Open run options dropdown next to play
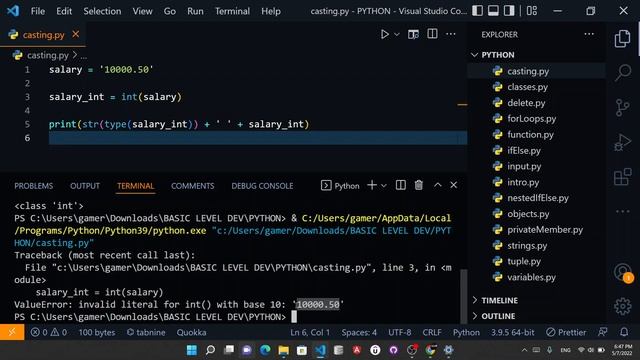This screenshot has height=360, width=640. coord(397,34)
